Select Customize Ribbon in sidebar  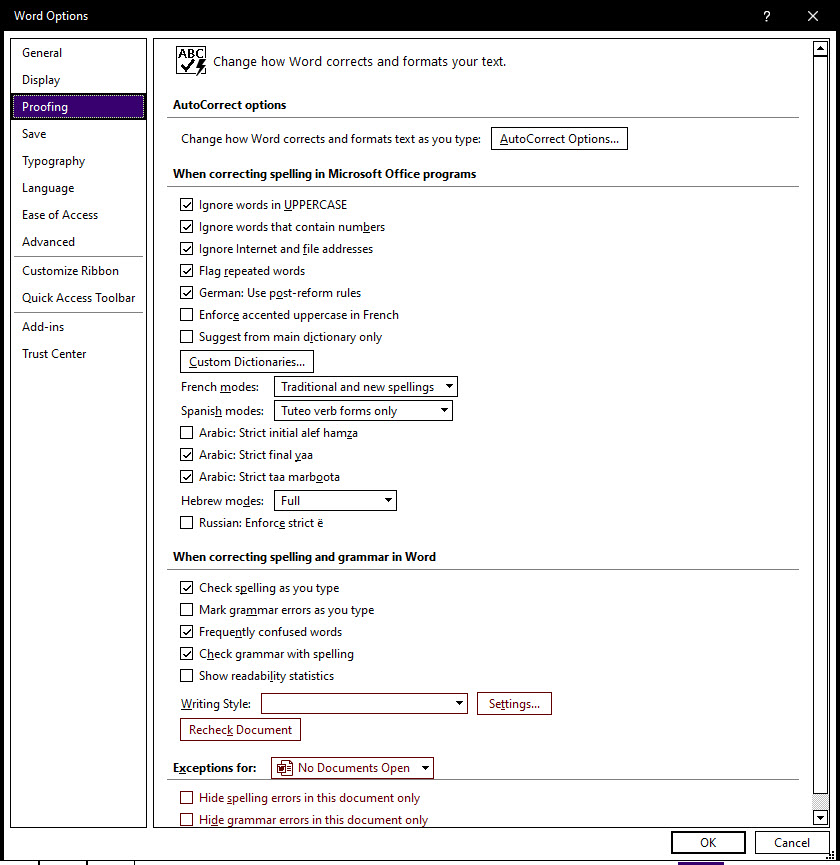click(70, 271)
